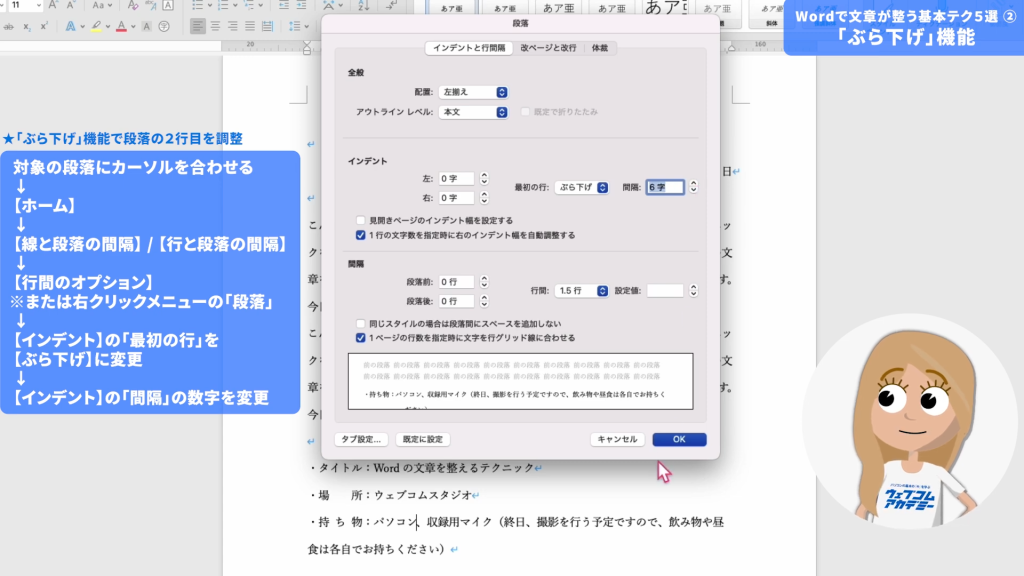1024x576 pixels.
Task: Click the strikethrough formatting icon
Action: (x=8, y=26)
